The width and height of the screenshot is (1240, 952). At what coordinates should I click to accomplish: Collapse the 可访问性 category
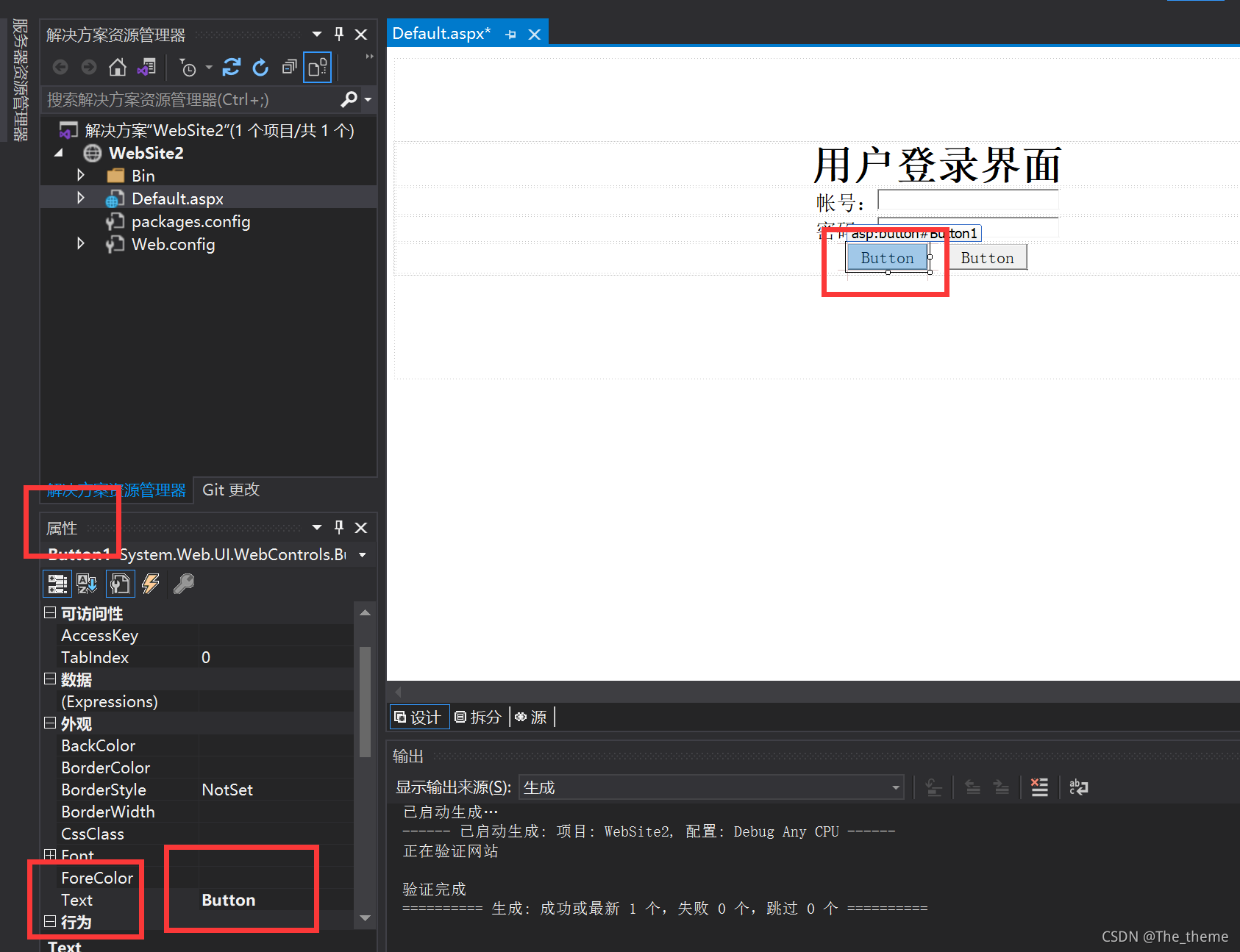50,612
